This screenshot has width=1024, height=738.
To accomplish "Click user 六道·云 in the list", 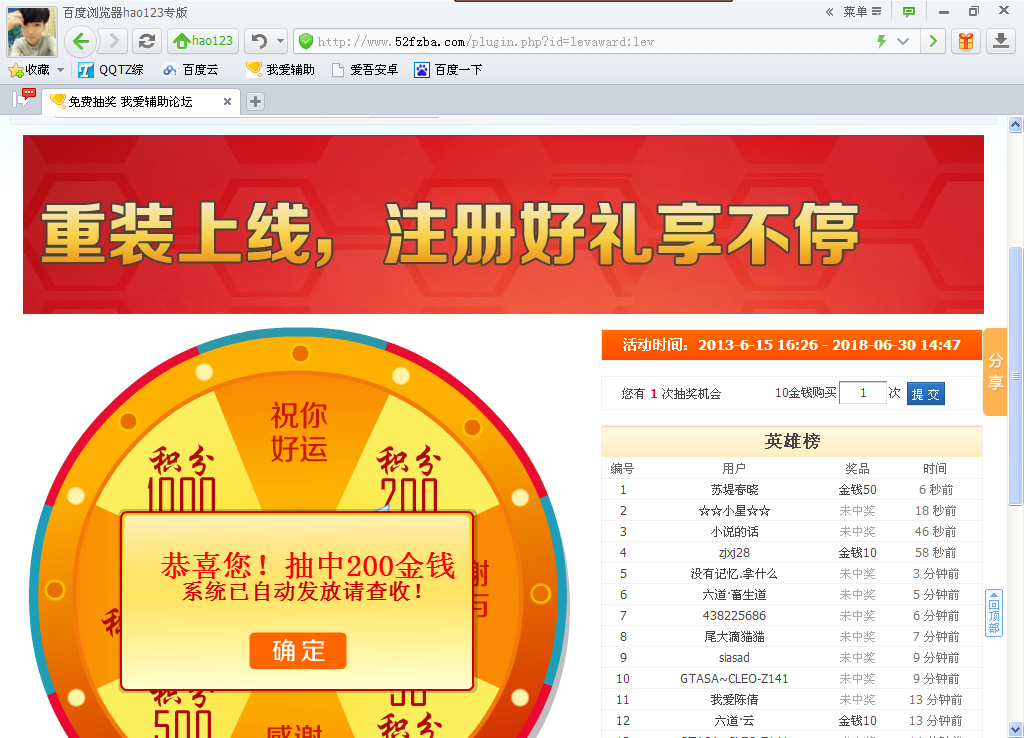I will pyautogui.click(x=734, y=720).
